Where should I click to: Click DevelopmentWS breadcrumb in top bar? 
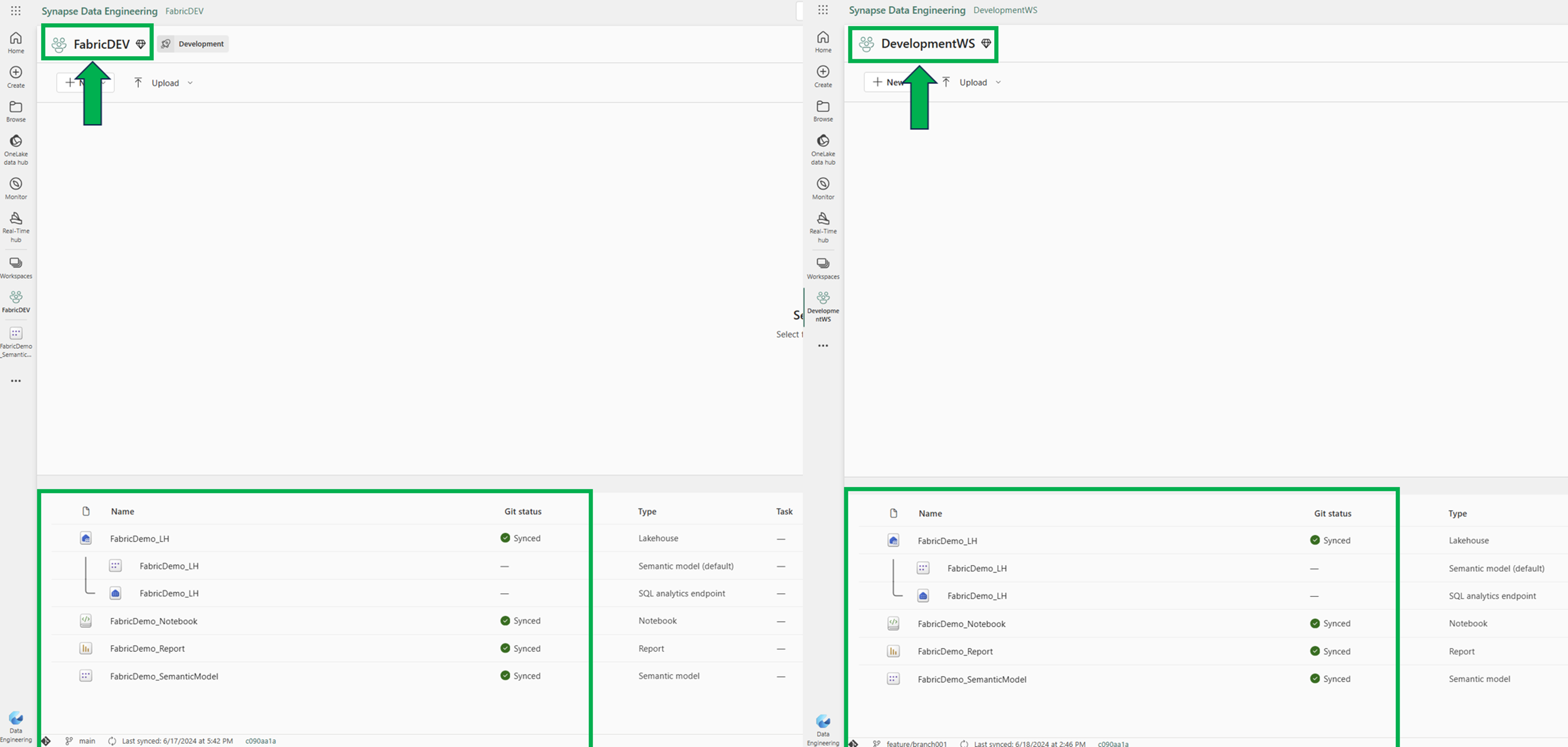coord(1005,9)
